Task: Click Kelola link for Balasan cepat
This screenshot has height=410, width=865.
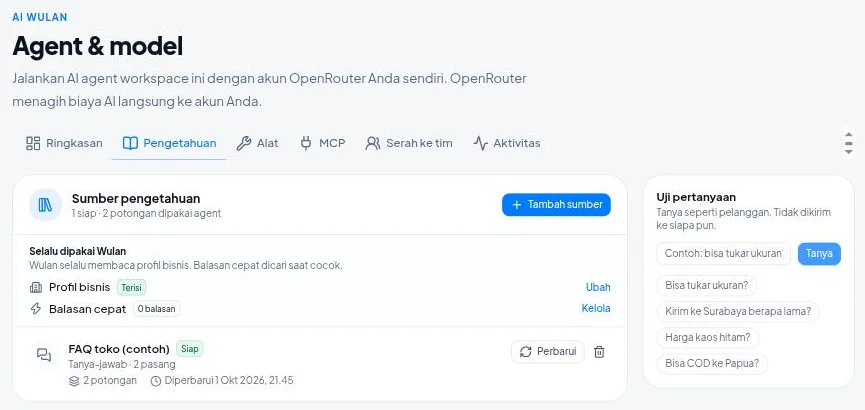Action: pos(596,308)
